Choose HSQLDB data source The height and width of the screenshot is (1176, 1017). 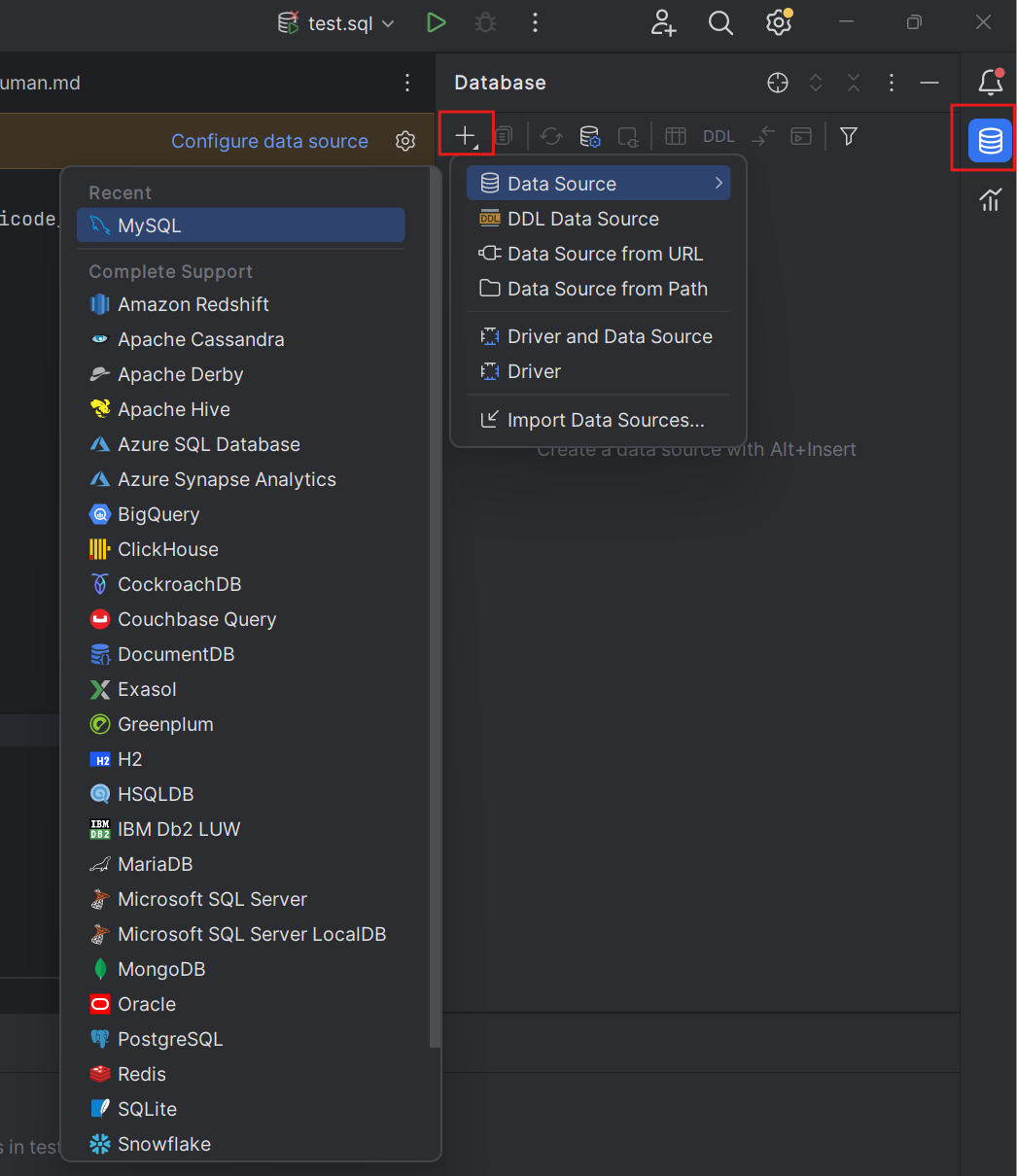[x=241, y=794]
